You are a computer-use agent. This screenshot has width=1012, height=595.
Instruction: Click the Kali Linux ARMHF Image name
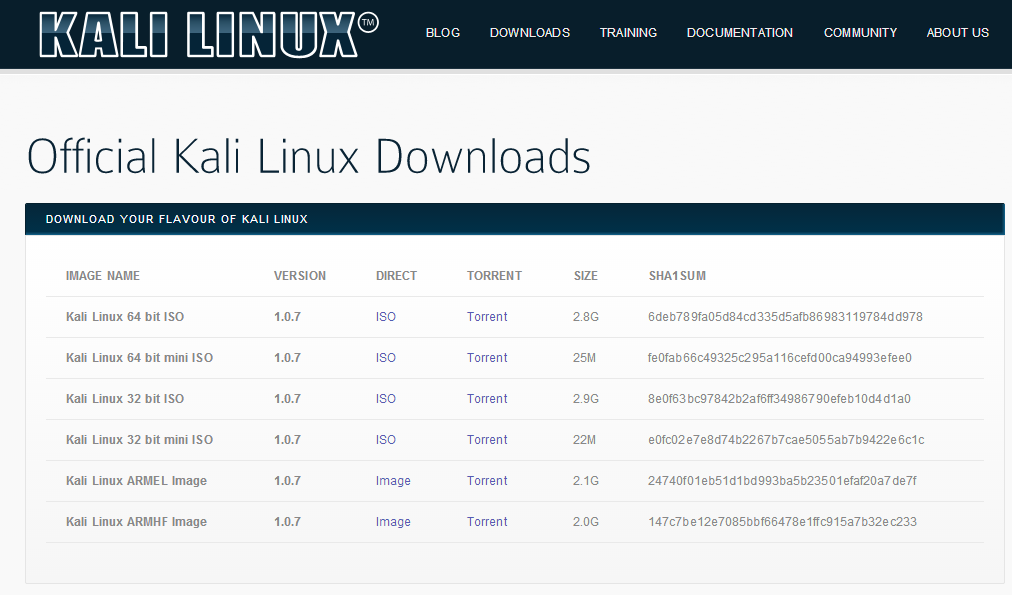click(x=136, y=521)
